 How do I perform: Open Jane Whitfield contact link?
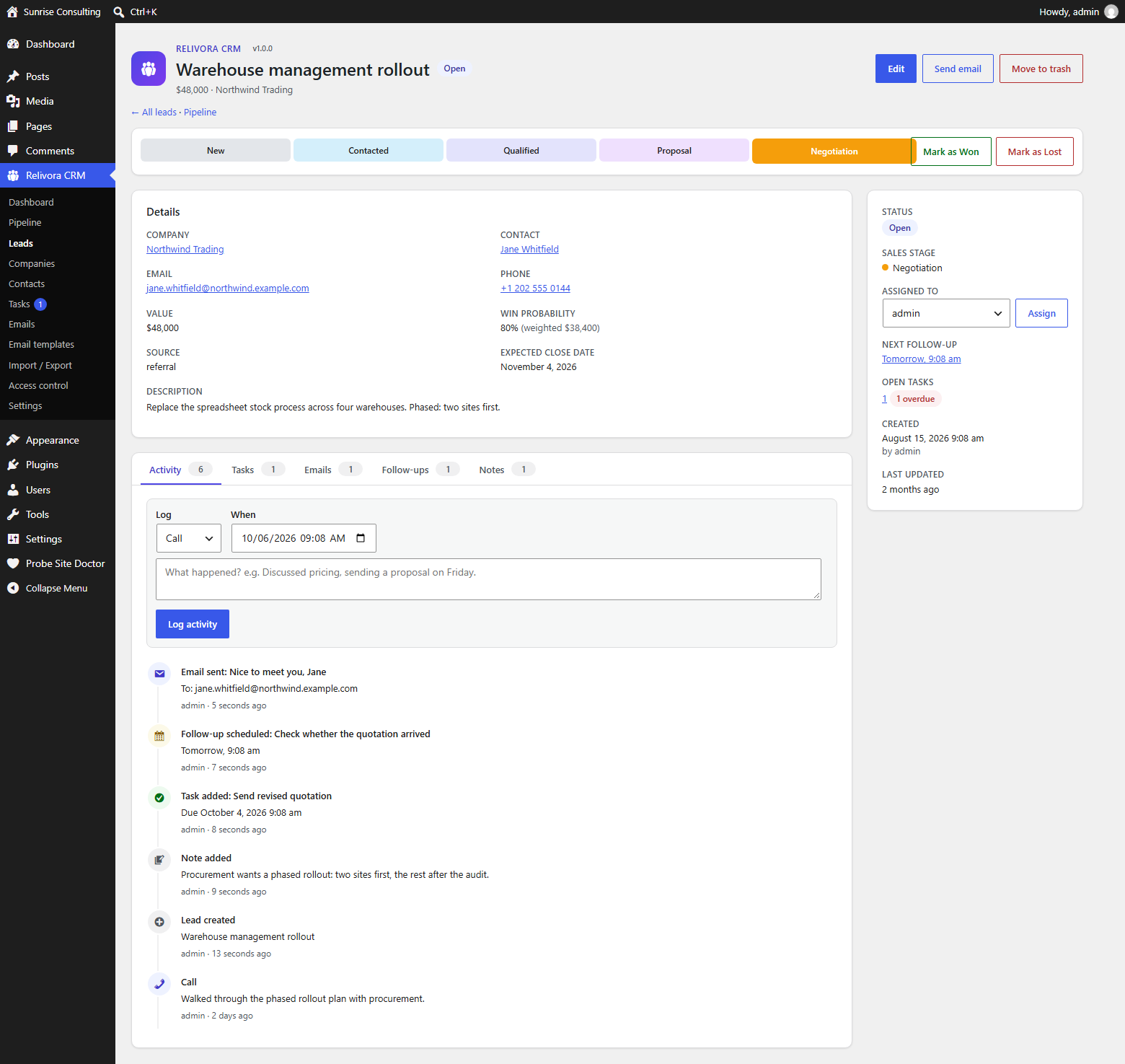[x=529, y=250]
